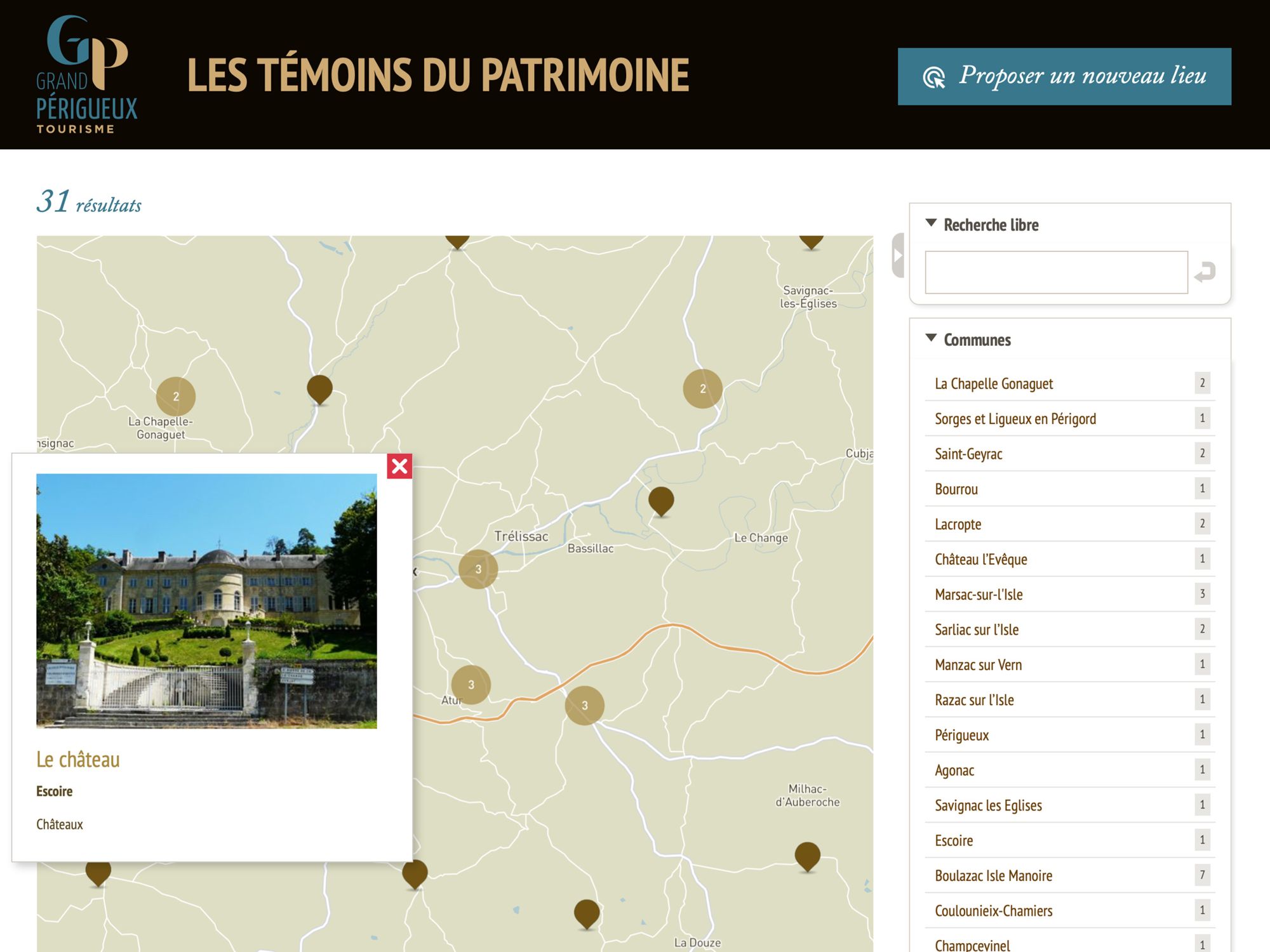1270x952 pixels.
Task: Collapse the Recherche libre section
Action: click(x=931, y=222)
